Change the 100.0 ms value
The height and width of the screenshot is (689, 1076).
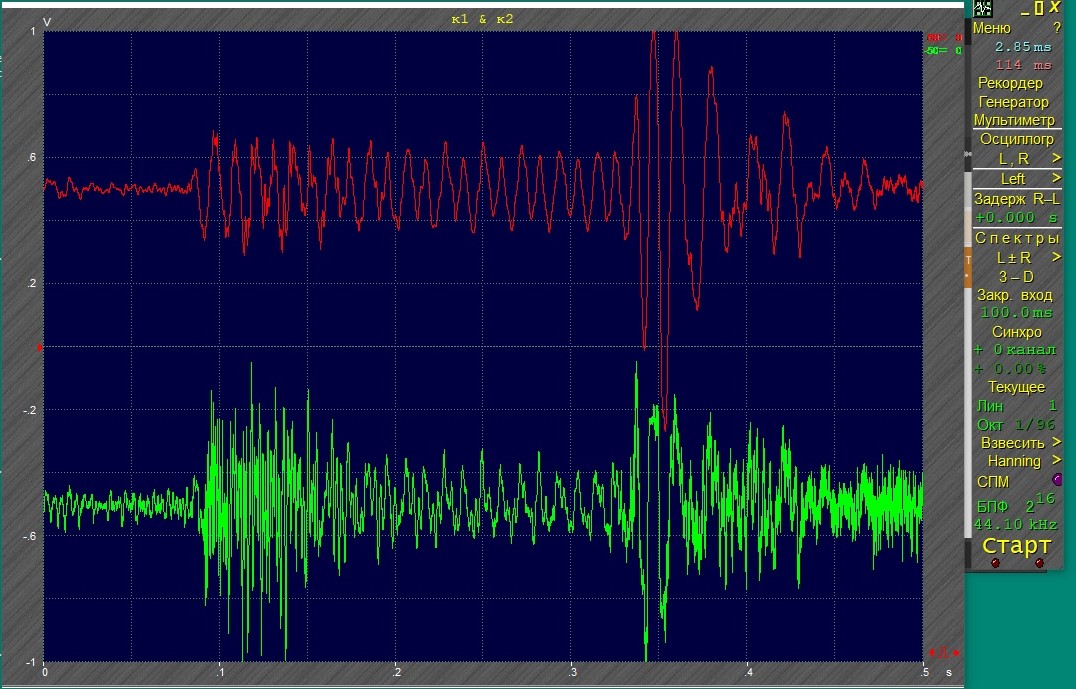(1016, 313)
